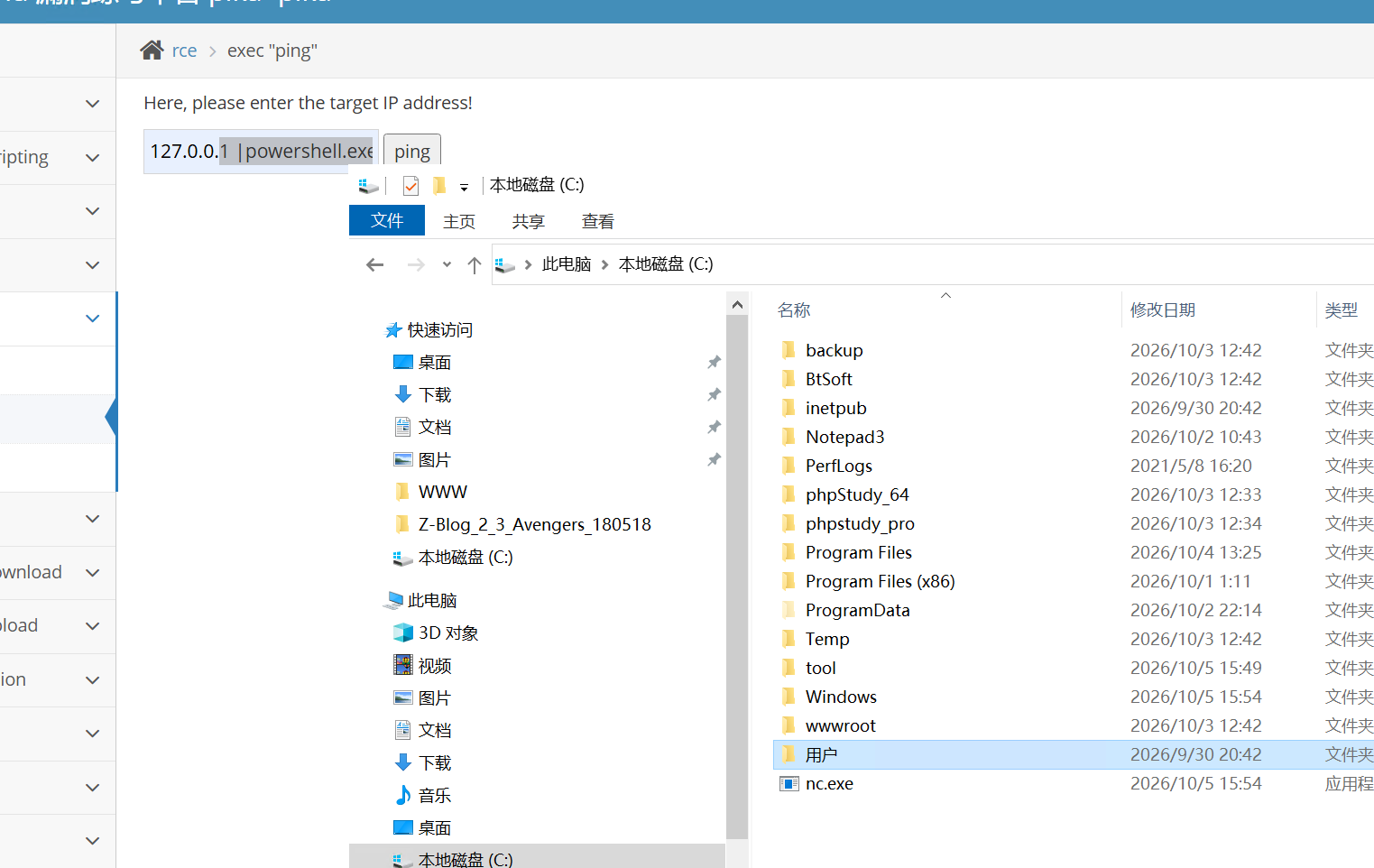Select the 用户 folder row
Screen dimensions: 1374x868
pyautogui.click(x=1074, y=754)
